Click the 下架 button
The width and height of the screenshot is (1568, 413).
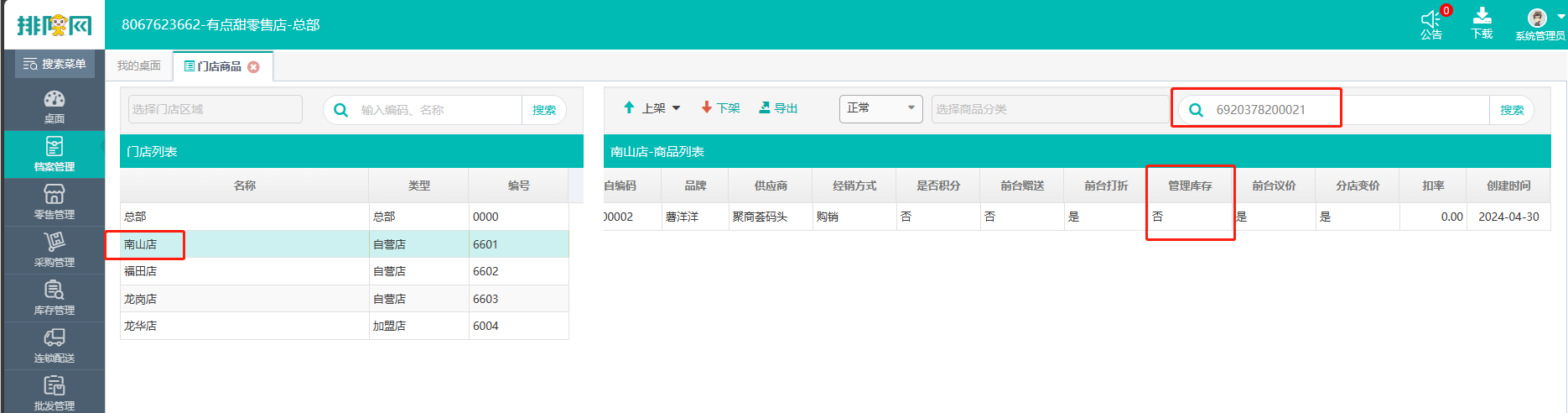coord(721,108)
